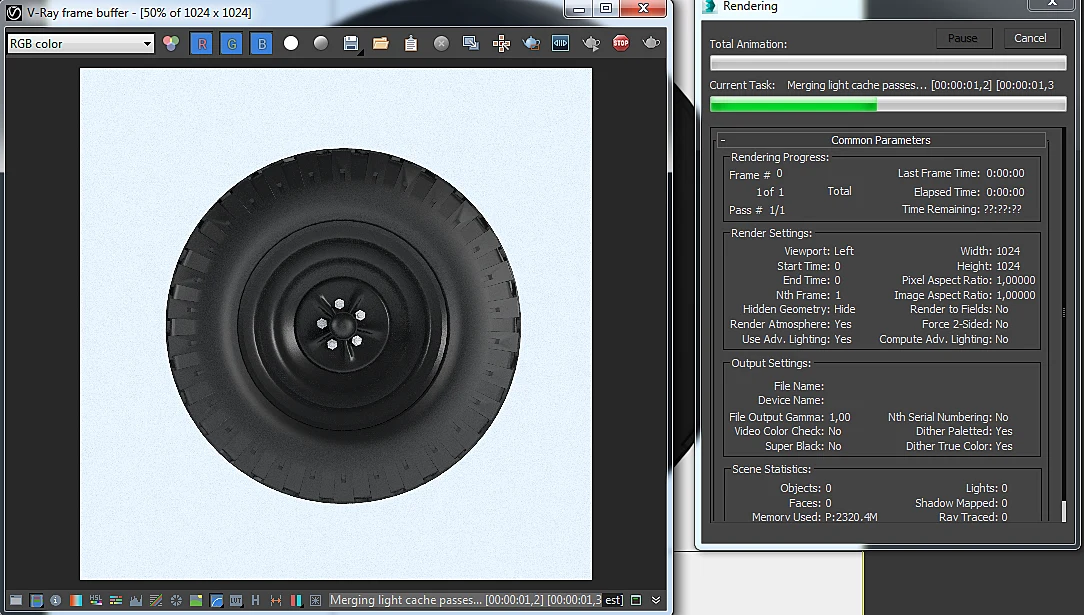This screenshot has height=615, width=1084.
Task: Open the RGB color channel dropdown
Action: 80,44
